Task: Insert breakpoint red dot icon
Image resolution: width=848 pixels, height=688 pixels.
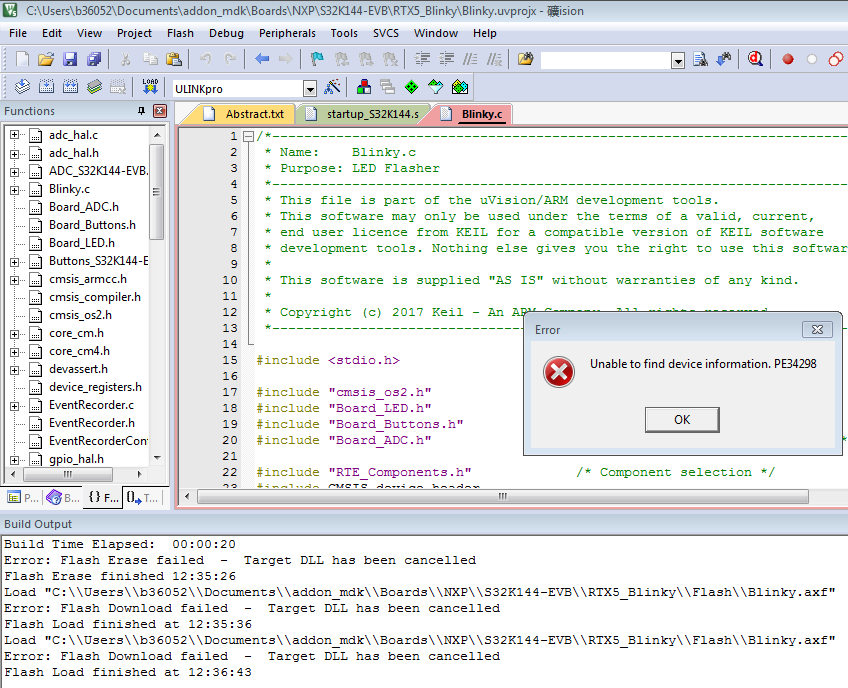Action: 788,59
